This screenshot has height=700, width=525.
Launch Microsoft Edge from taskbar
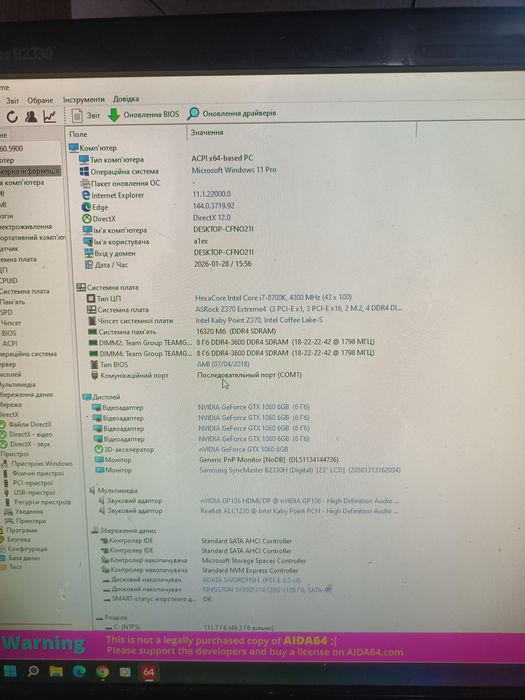coord(79,671)
